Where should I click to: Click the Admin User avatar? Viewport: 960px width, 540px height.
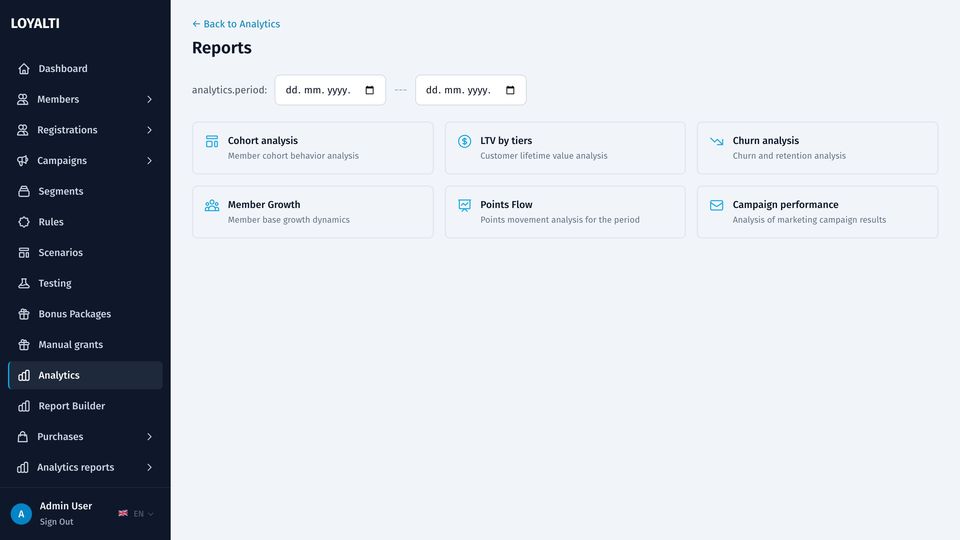[21, 514]
